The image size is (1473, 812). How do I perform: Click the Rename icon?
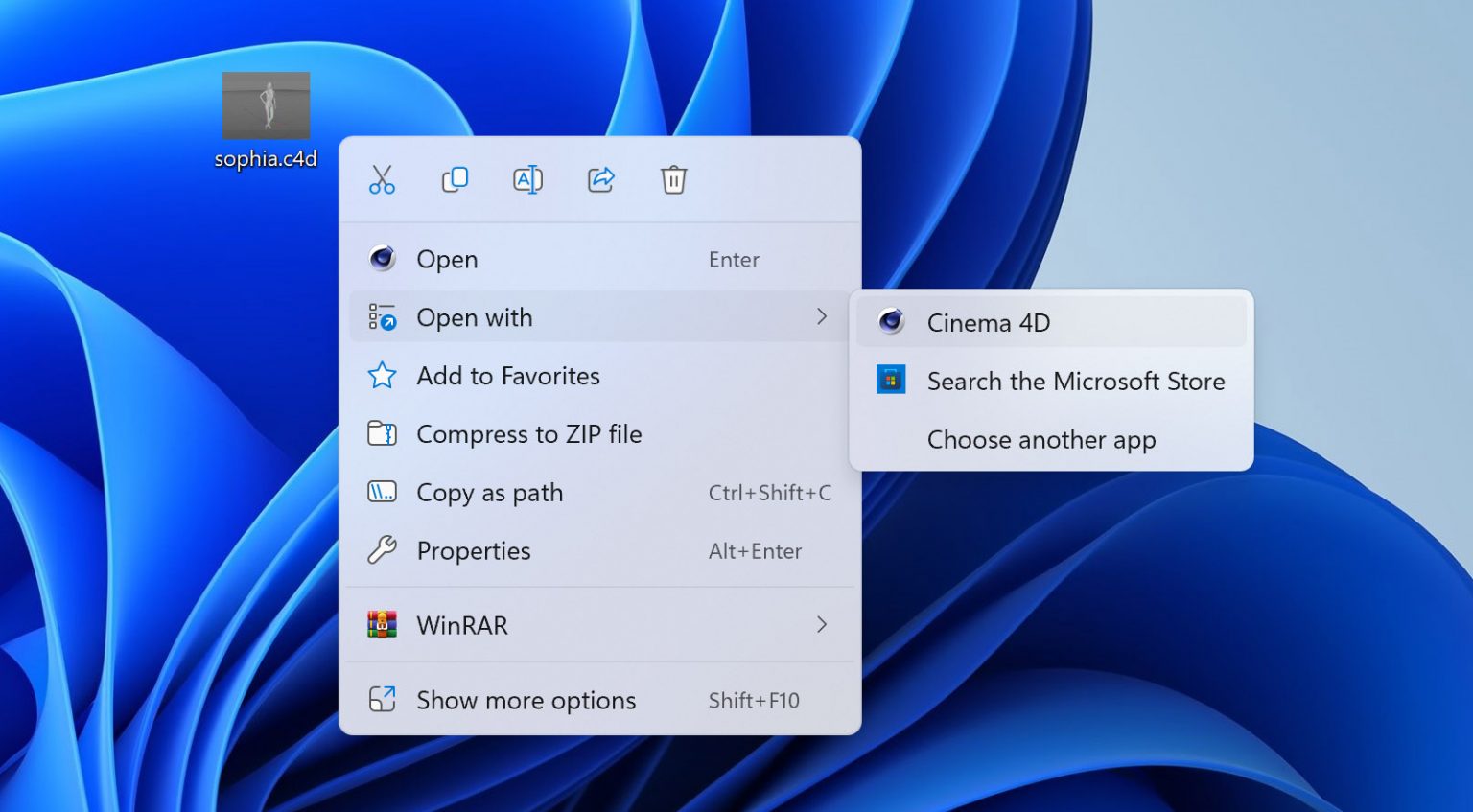[x=527, y=179]
